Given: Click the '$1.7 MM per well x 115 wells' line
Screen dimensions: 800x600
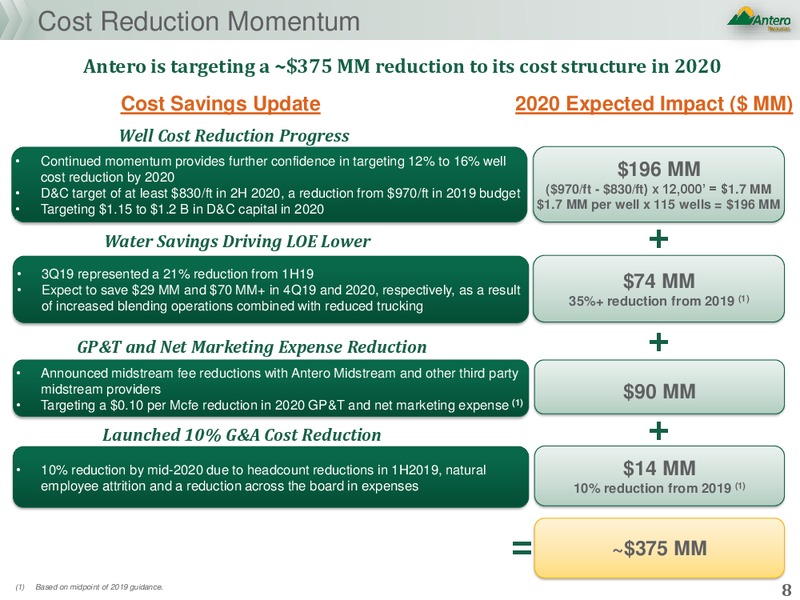Looking at the screenshot, I should pos(658,205).
